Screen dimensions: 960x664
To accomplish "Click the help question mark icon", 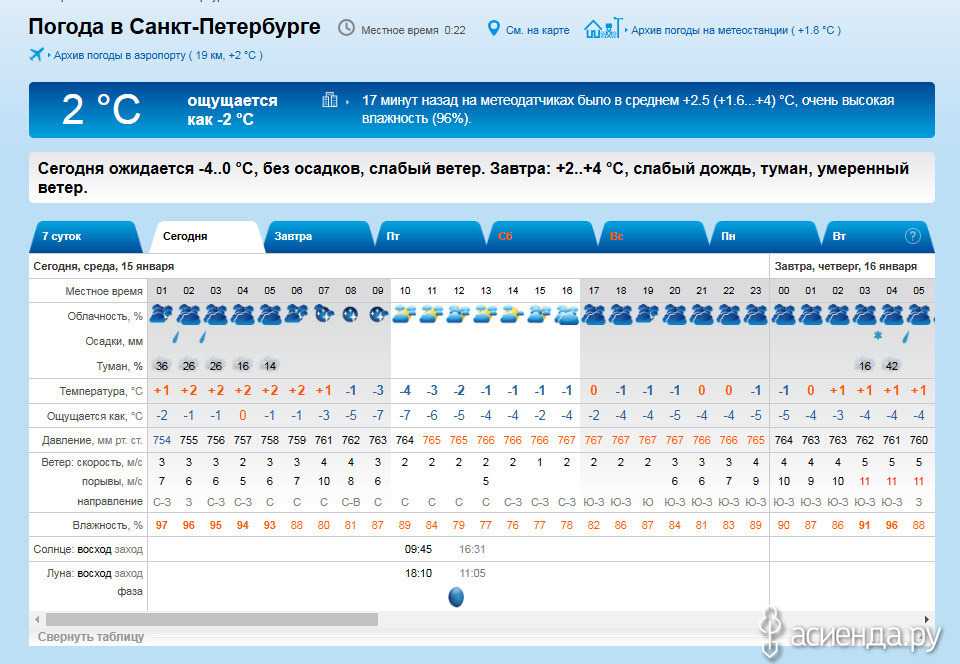I will tap(912, 236).
